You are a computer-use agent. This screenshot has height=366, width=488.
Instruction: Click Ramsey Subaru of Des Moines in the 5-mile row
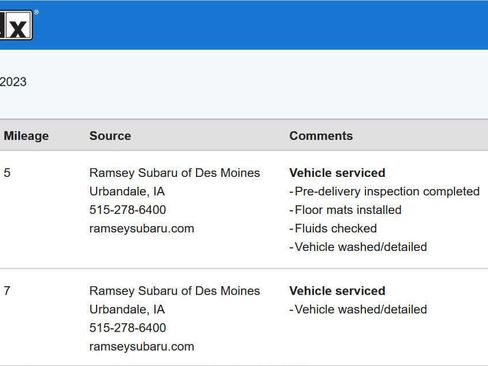175,173
